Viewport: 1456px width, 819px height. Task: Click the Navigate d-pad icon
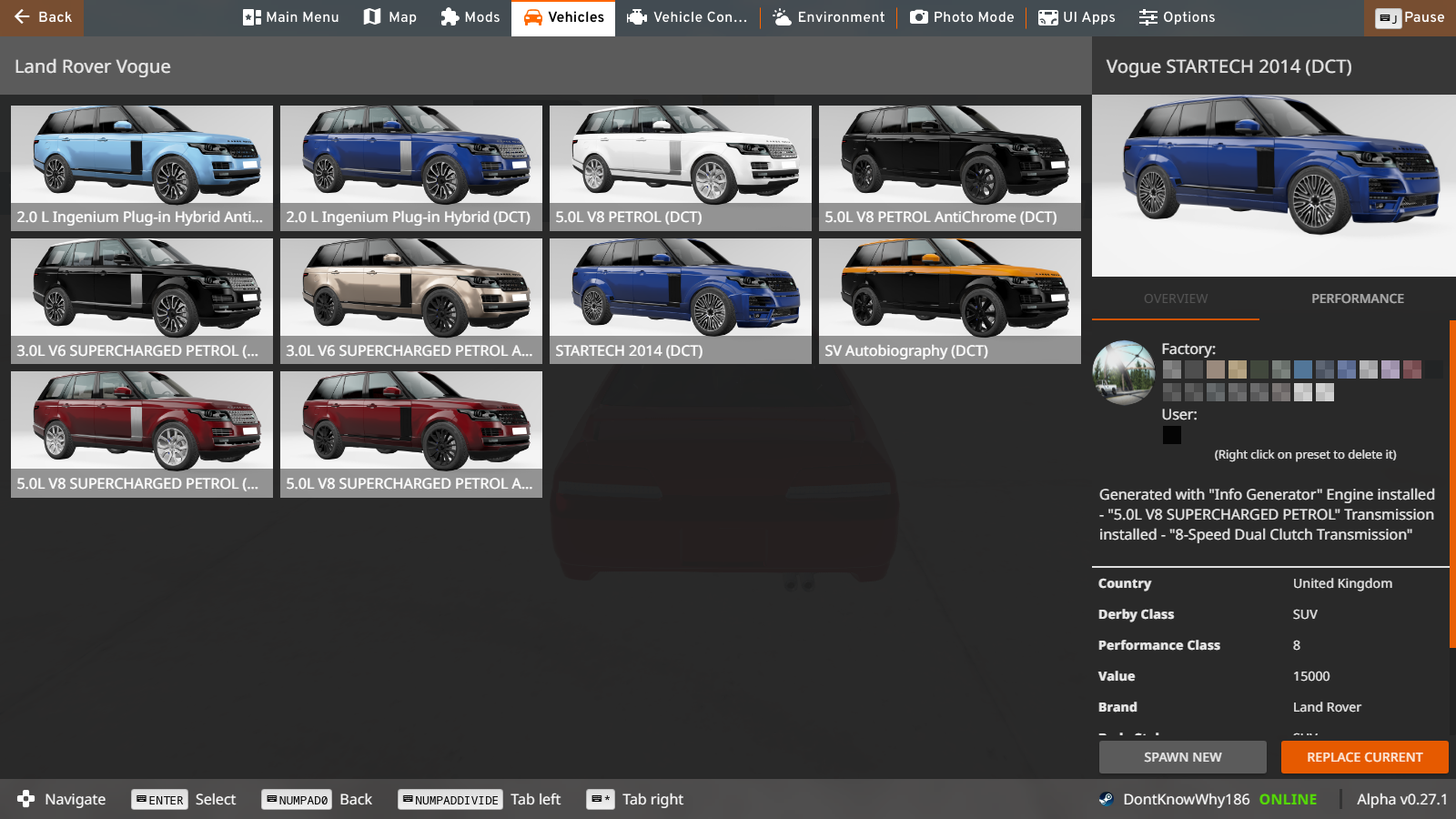25,799
